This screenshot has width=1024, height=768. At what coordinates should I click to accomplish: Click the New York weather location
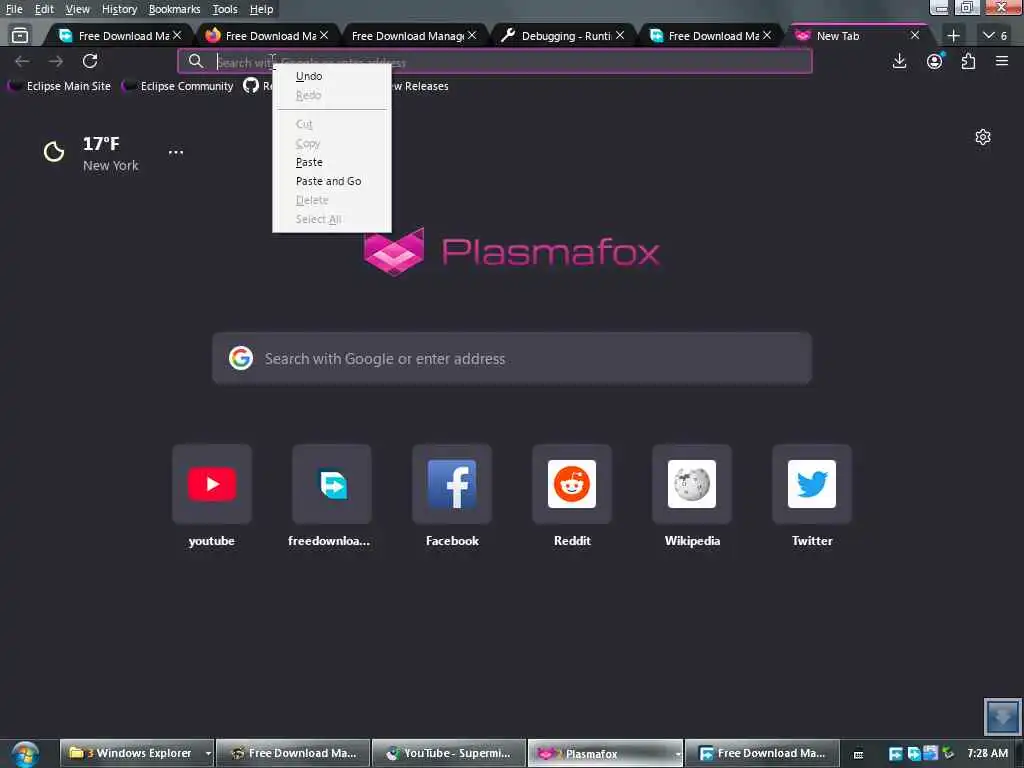(110, 166)
